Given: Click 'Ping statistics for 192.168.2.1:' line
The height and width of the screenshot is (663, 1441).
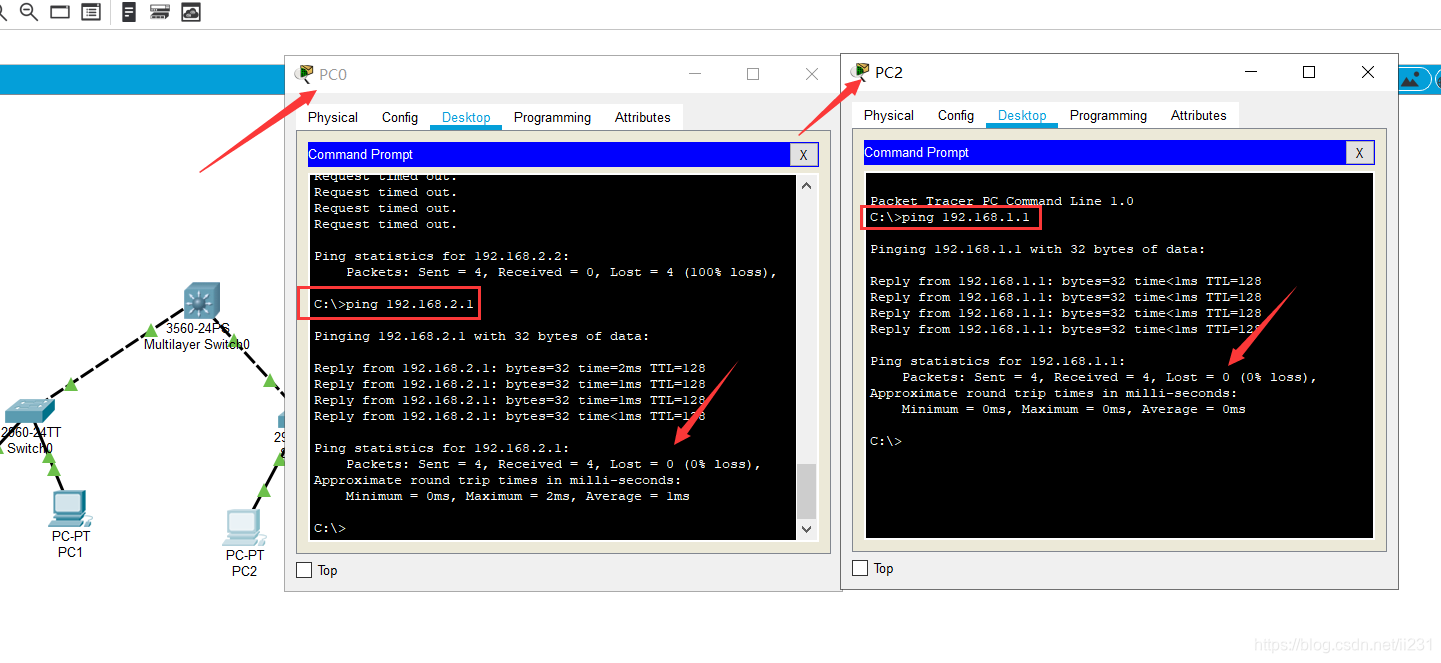Looking at the screenshot, I should pyautogui.click(x=442, y=448).
